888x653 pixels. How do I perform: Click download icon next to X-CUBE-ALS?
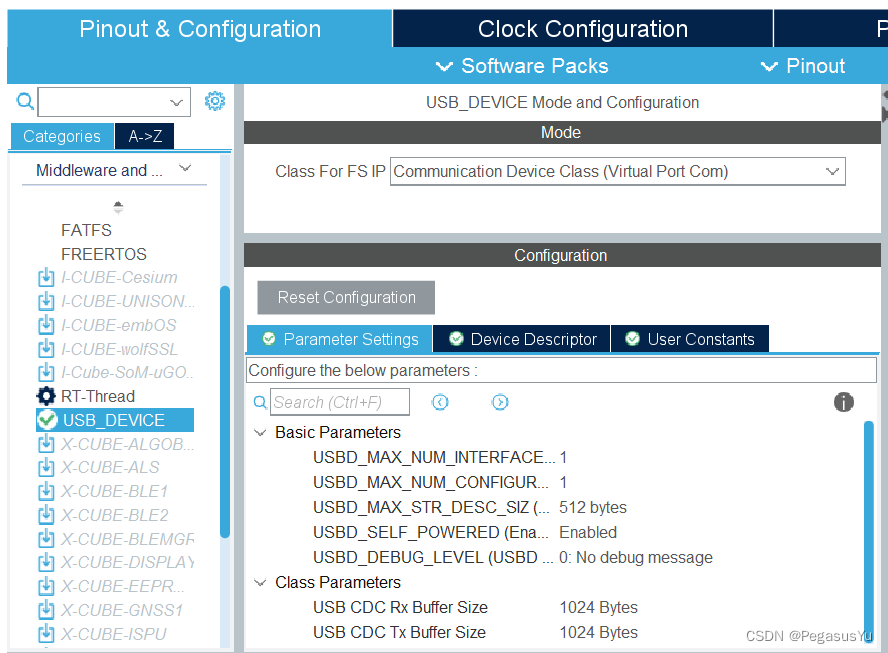tap(46, 468)
